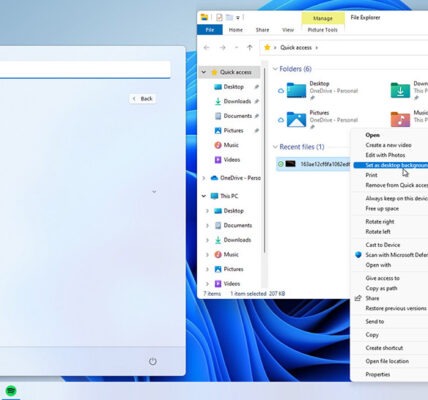Click the search field in Start panel
Viewport: 428px width, 400px height.
tap(85, 70)
